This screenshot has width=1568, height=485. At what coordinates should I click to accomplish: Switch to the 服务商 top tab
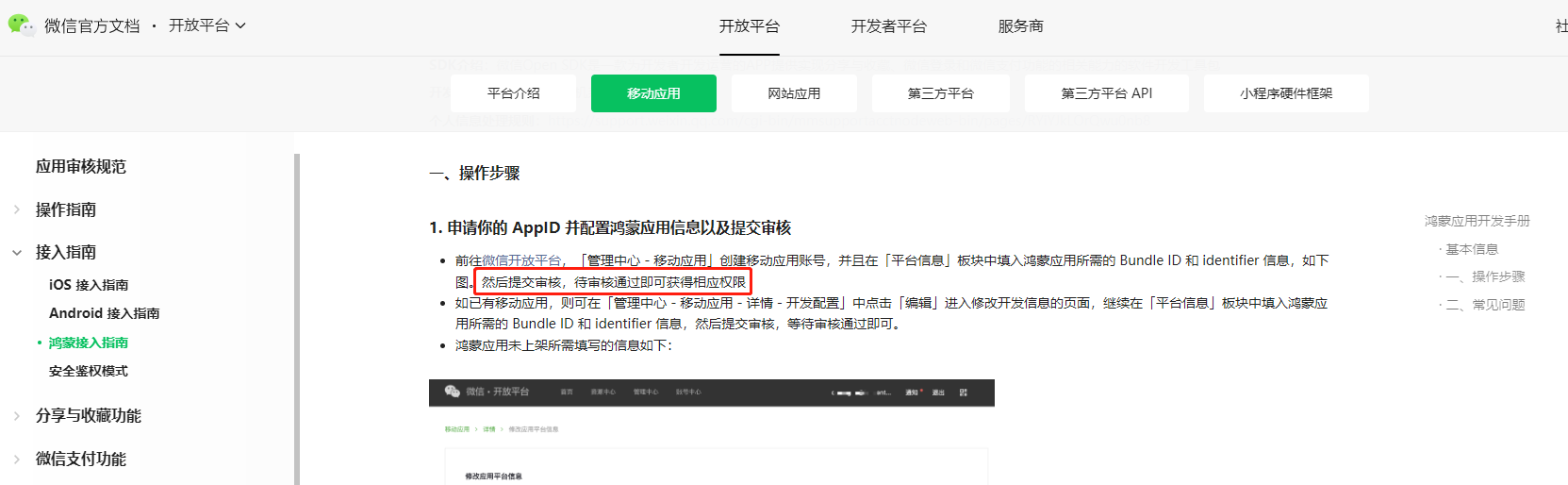tap(1021, 26)
